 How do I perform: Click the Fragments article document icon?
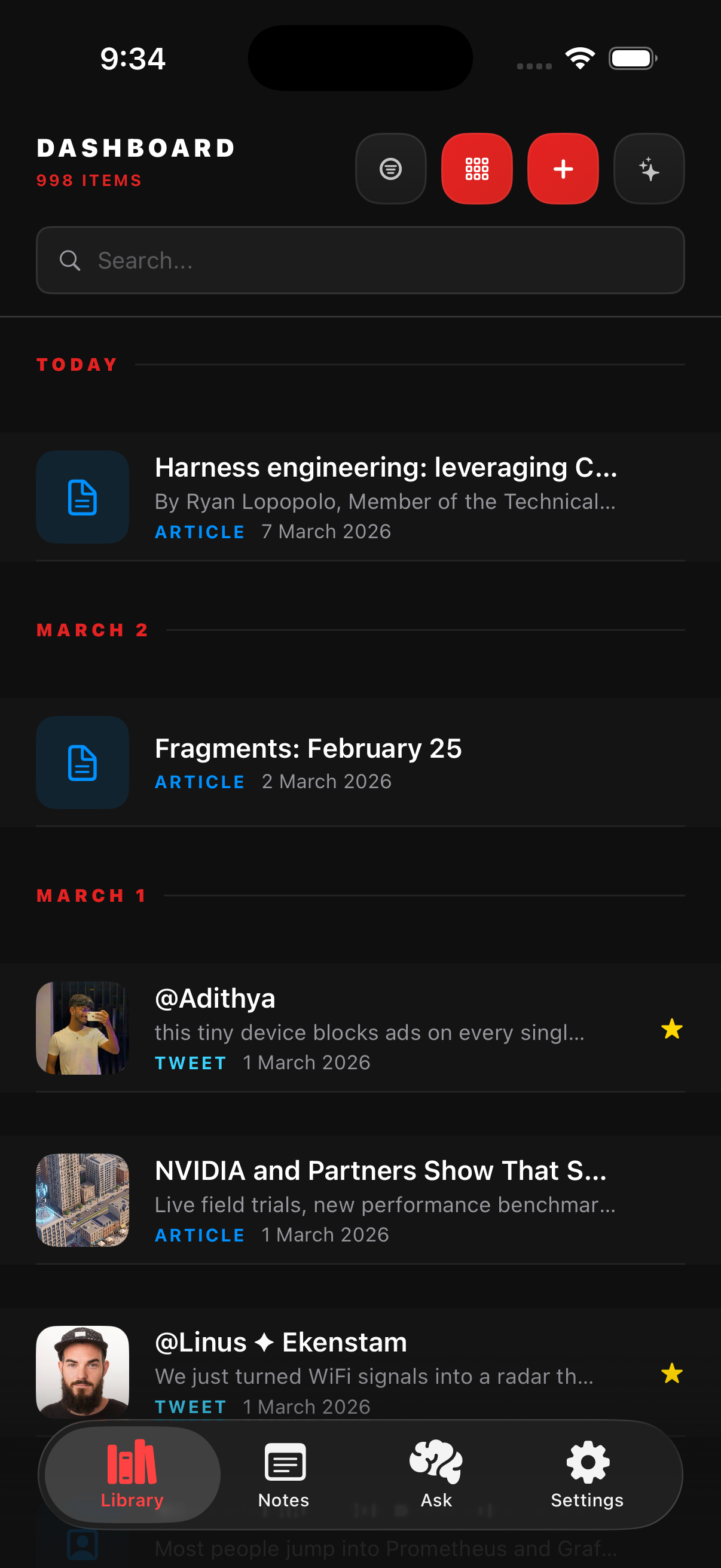click(83, 762)
